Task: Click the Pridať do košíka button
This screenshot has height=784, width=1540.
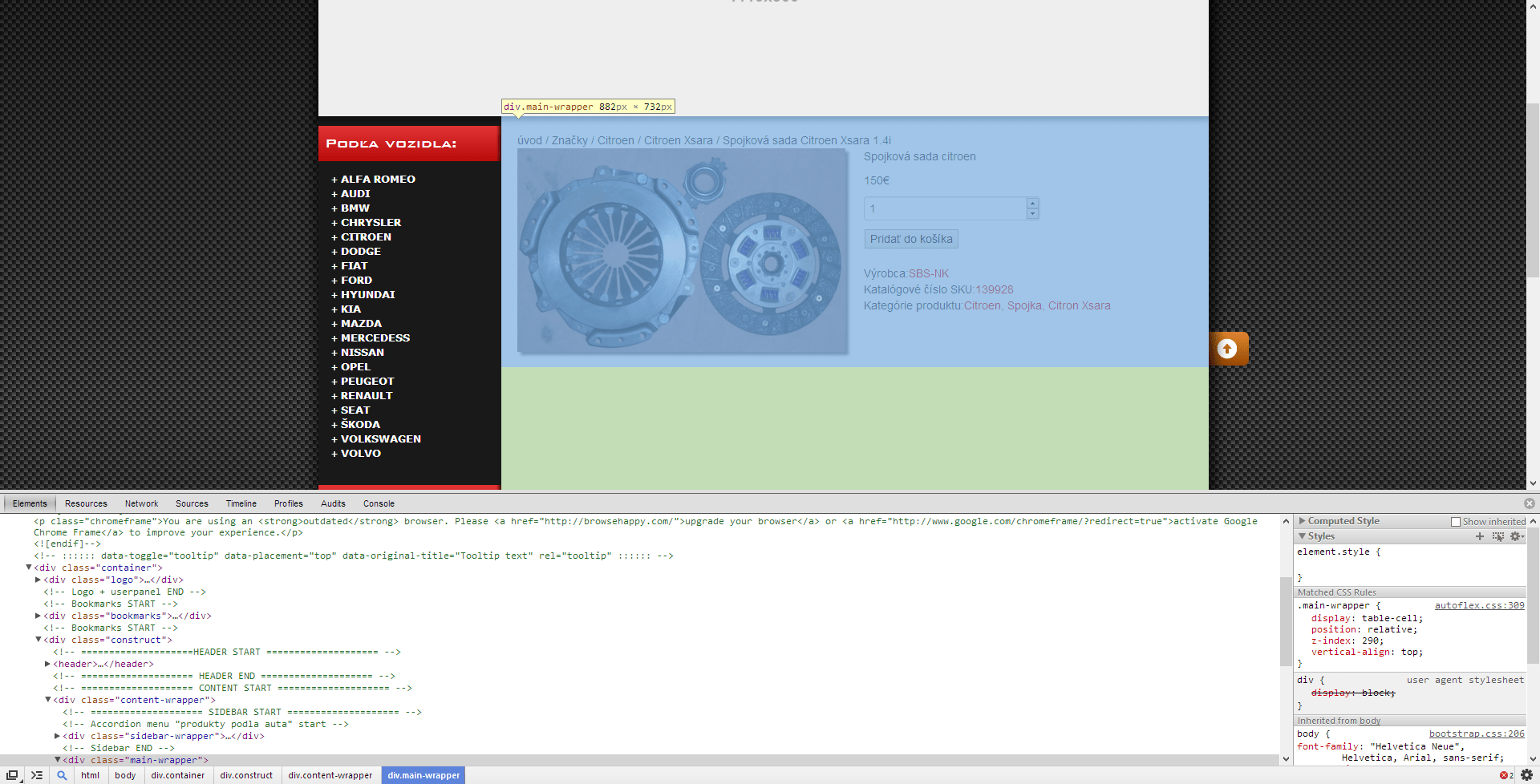Action: coord(910,238)
